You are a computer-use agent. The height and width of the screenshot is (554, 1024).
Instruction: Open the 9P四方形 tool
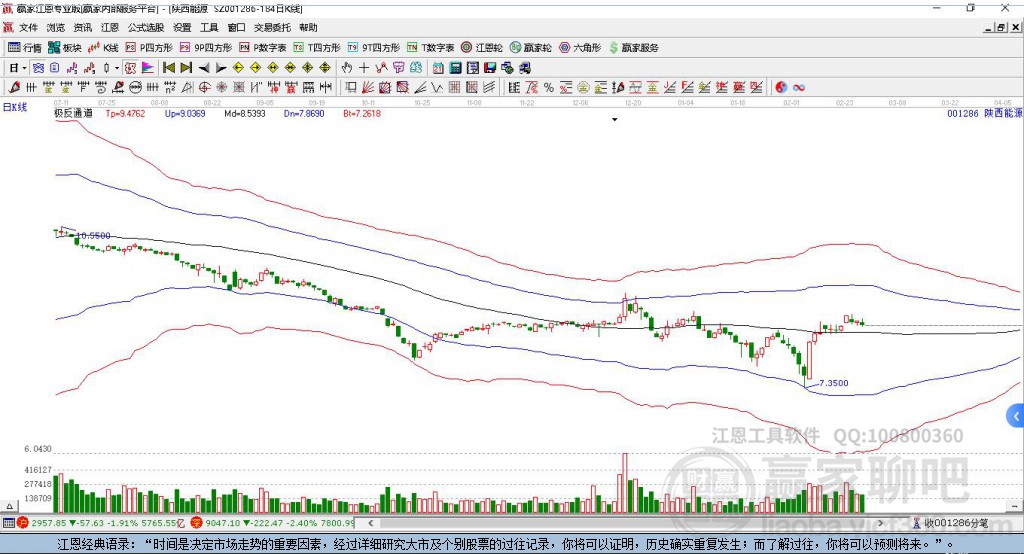pyautogui.click(x=206, y=48)
